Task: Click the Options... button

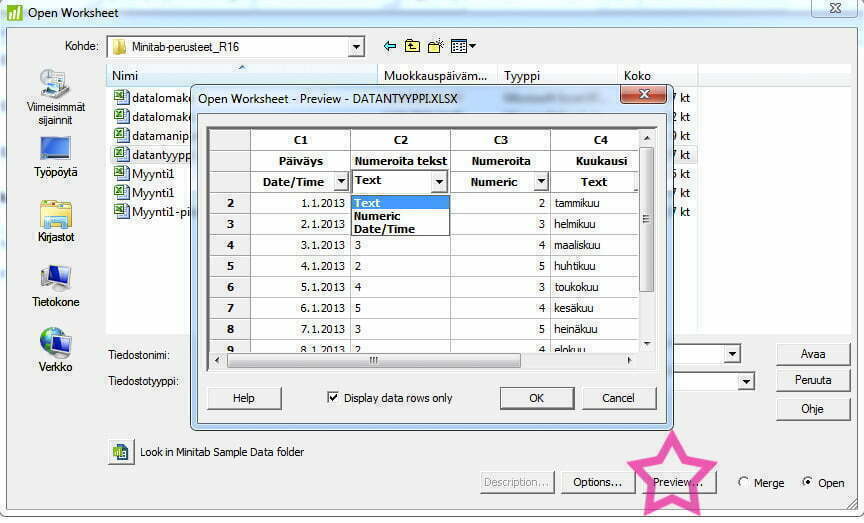Action: (597, 482)
